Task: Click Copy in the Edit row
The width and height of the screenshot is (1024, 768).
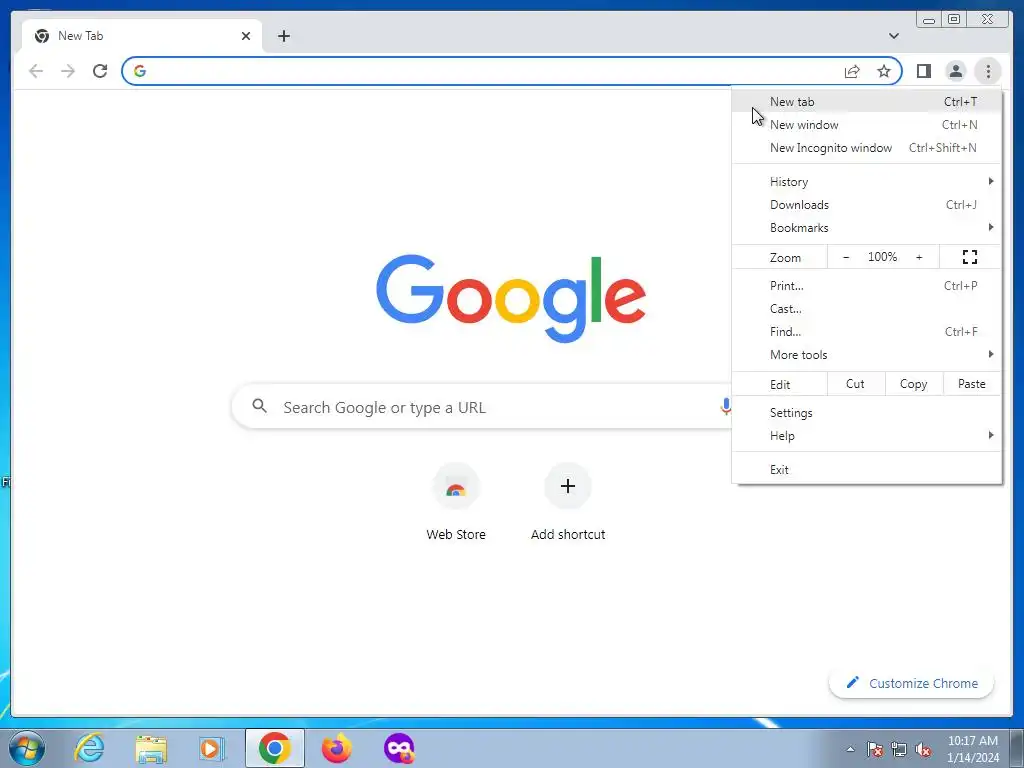Action: tap(914, 384)
